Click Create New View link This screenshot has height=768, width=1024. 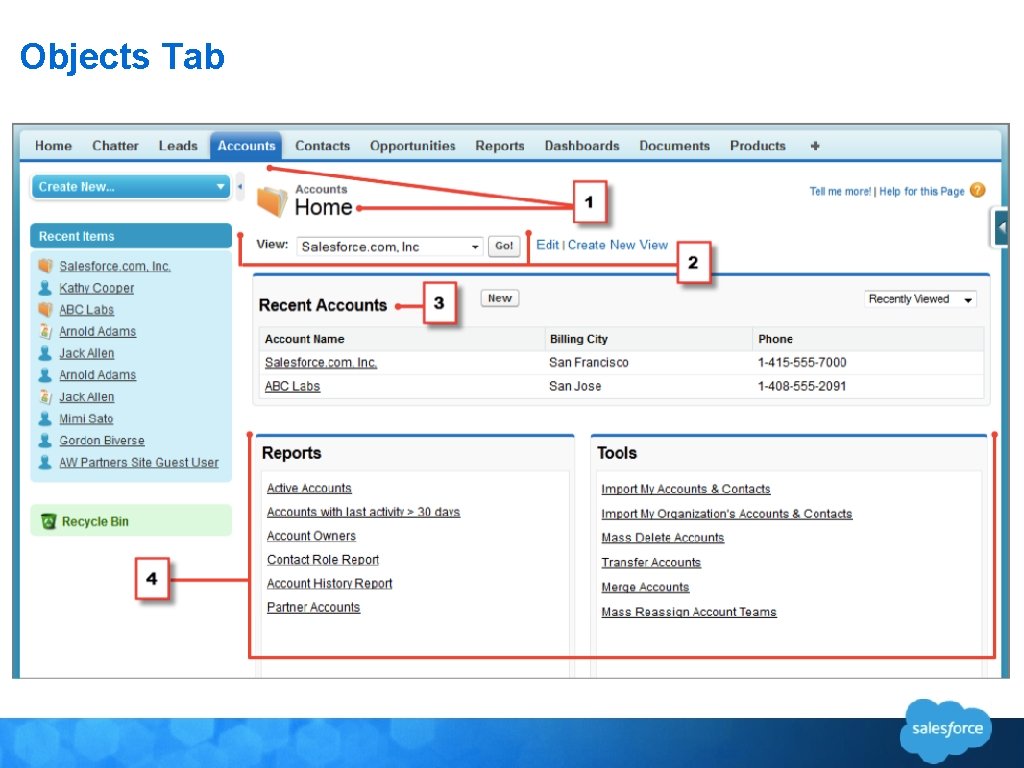618,245
